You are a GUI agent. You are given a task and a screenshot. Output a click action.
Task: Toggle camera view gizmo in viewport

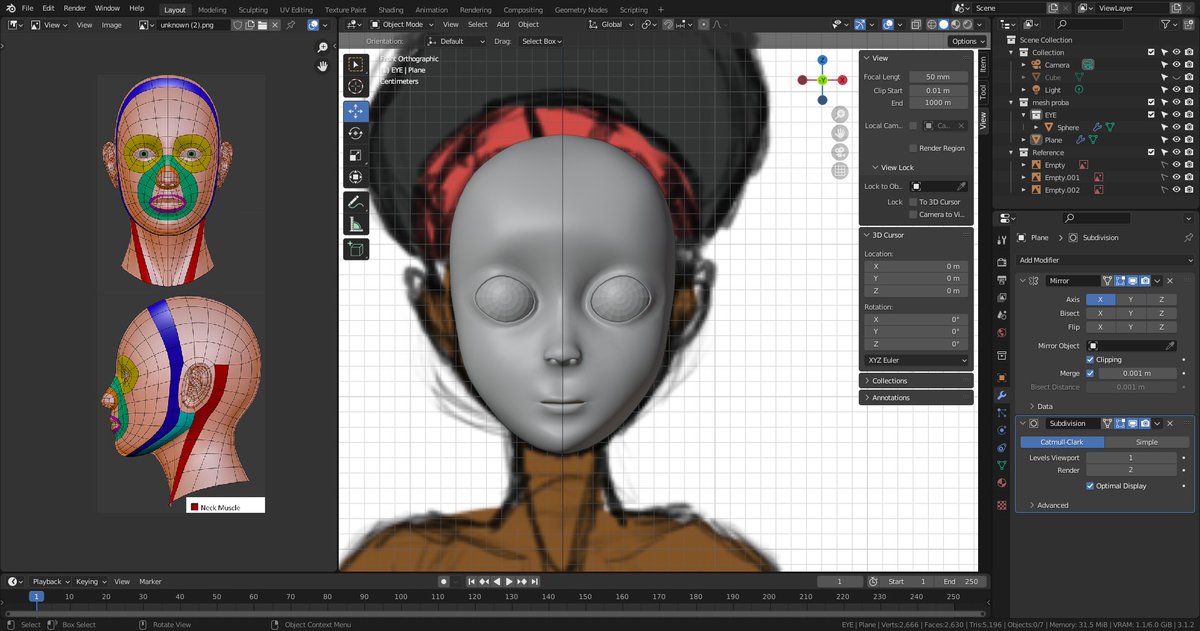pos(840,152)
